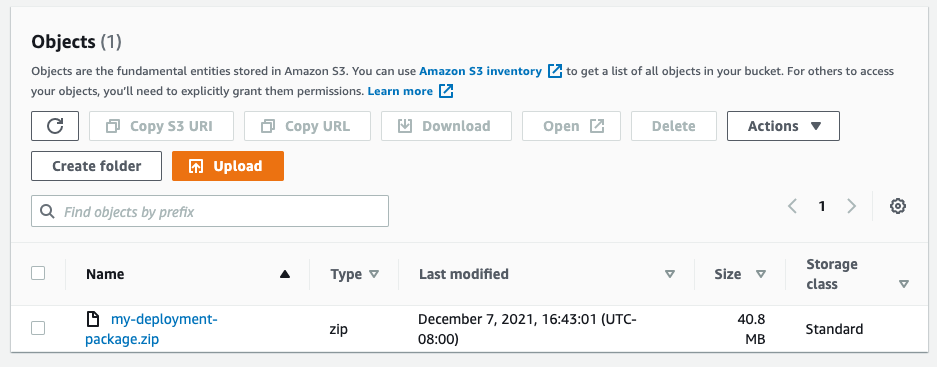
Task: Sort by Size column arrow
Action: click(x=761, y=274)
